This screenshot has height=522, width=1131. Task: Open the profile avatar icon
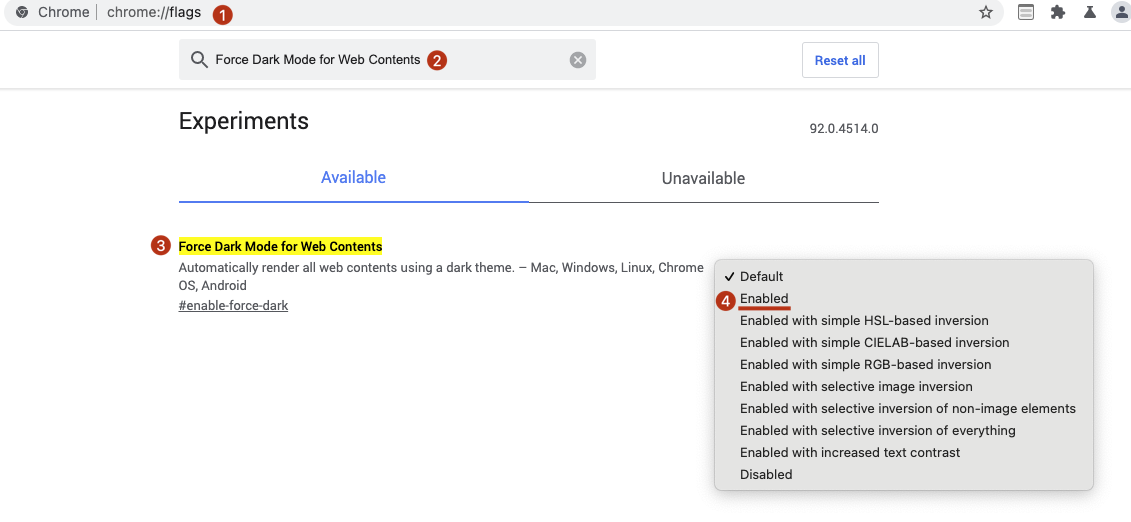[1122, 12]
